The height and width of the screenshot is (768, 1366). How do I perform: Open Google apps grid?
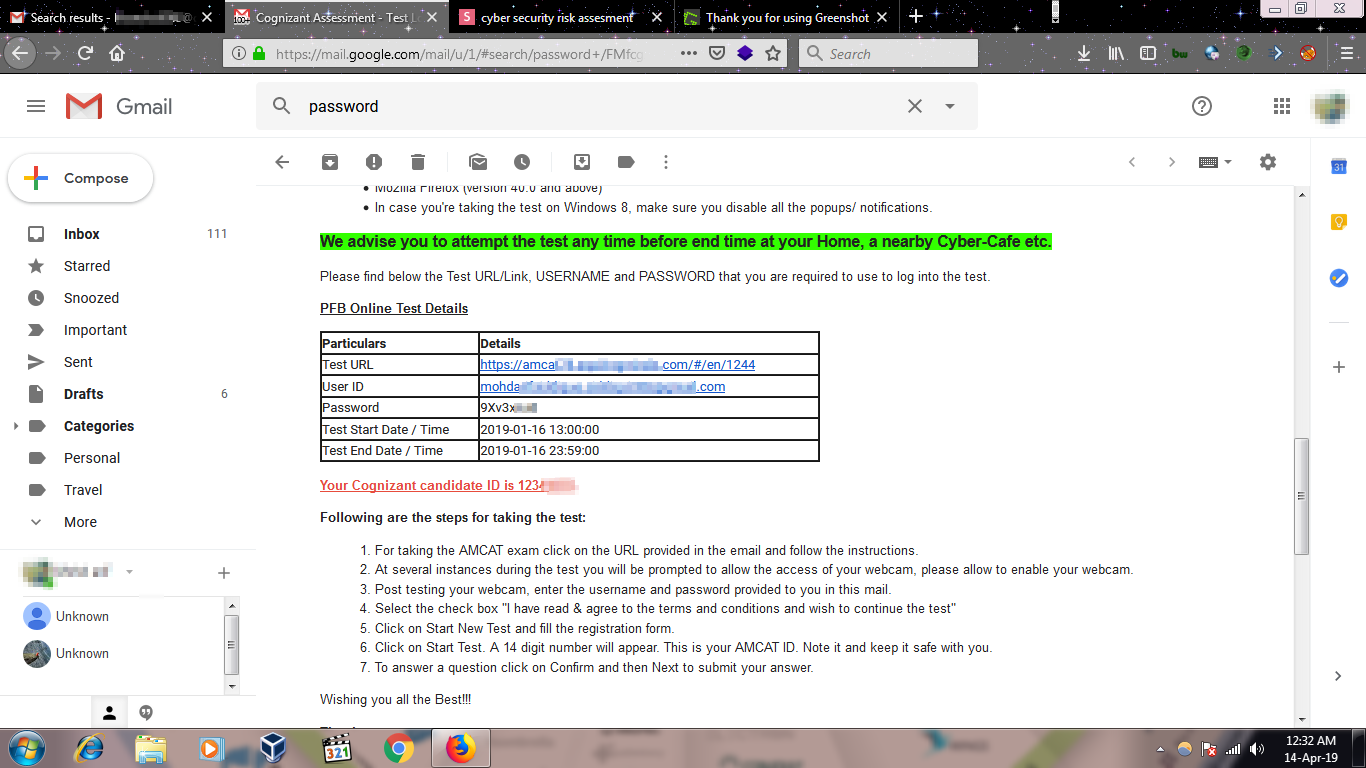click(1282, 106)
